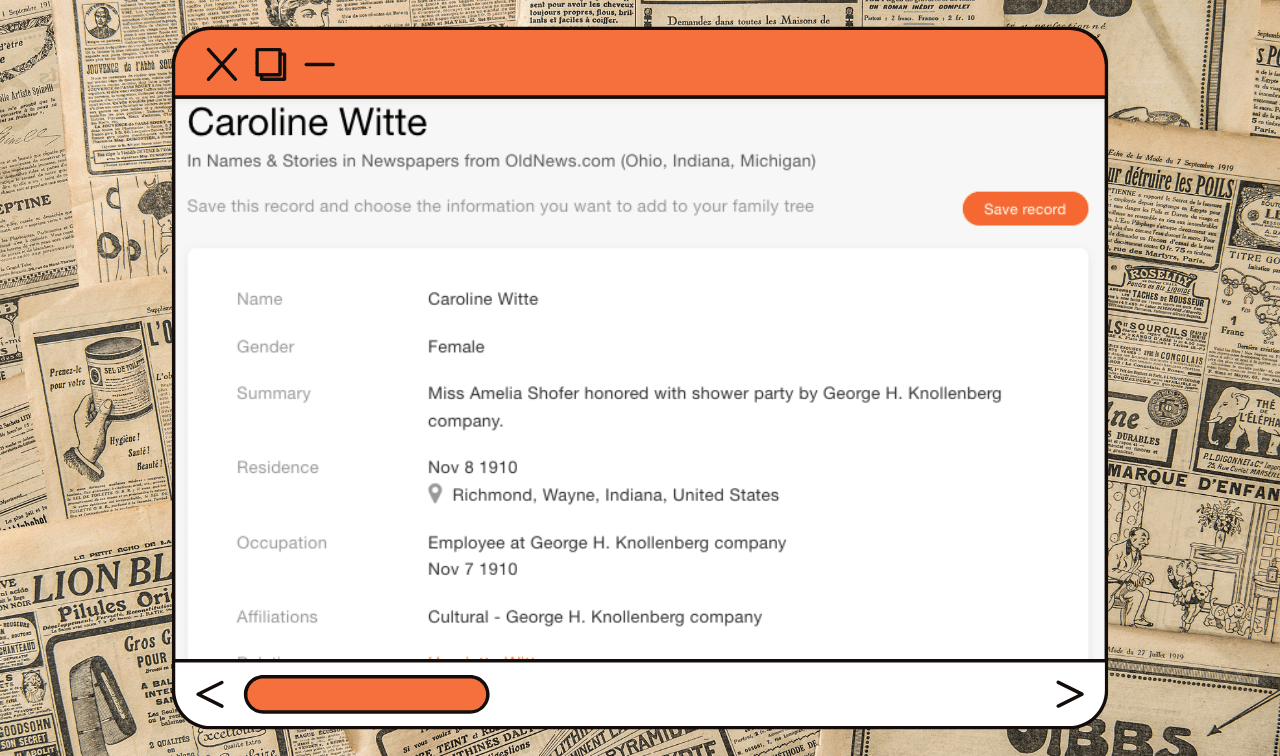Screen dimensions: 1280x756
Task: Click the right arrow scroll icon
Action: (1069, 694)
